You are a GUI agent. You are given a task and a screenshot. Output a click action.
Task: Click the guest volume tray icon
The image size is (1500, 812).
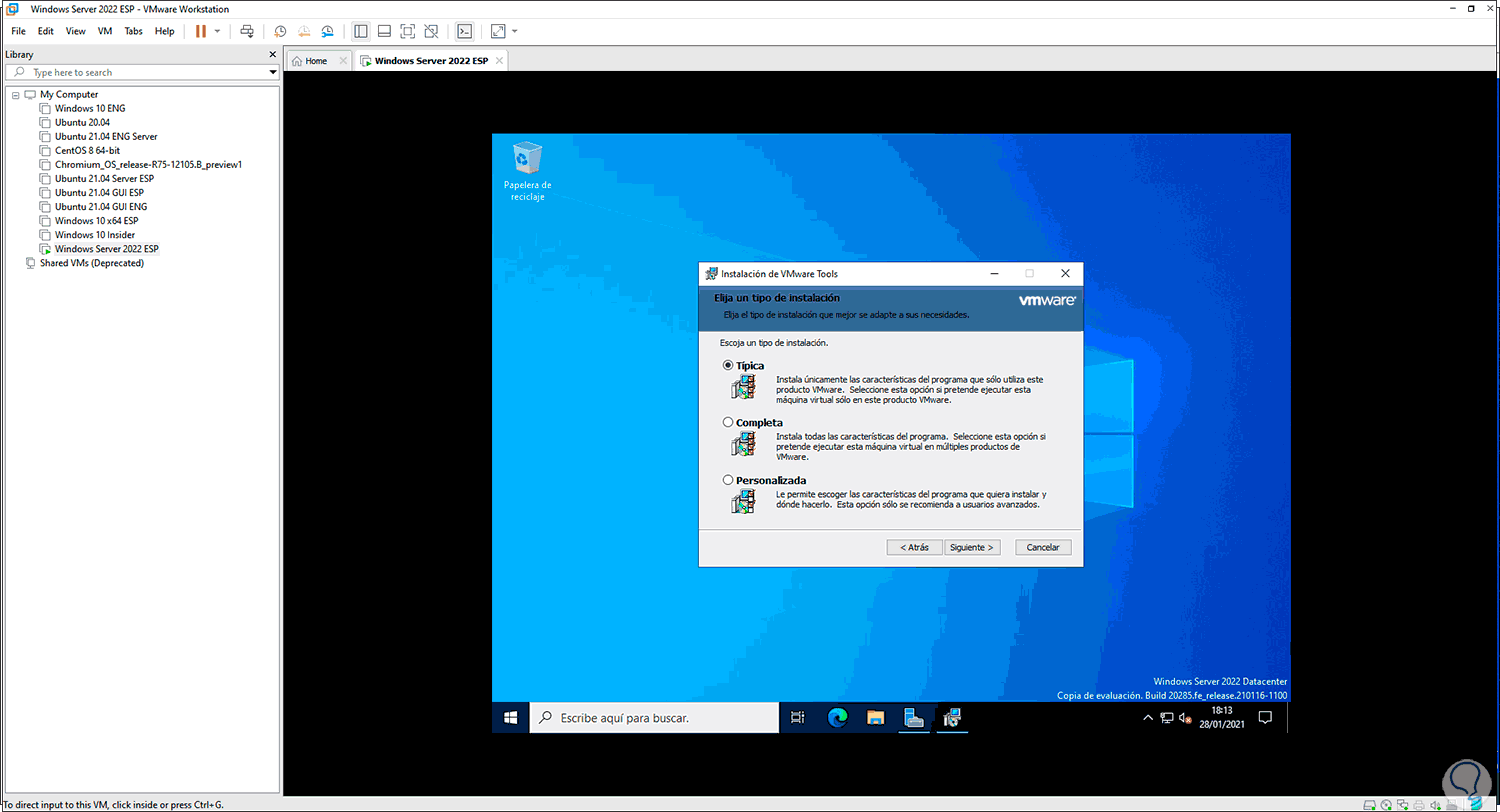(x=1185, y=718)
